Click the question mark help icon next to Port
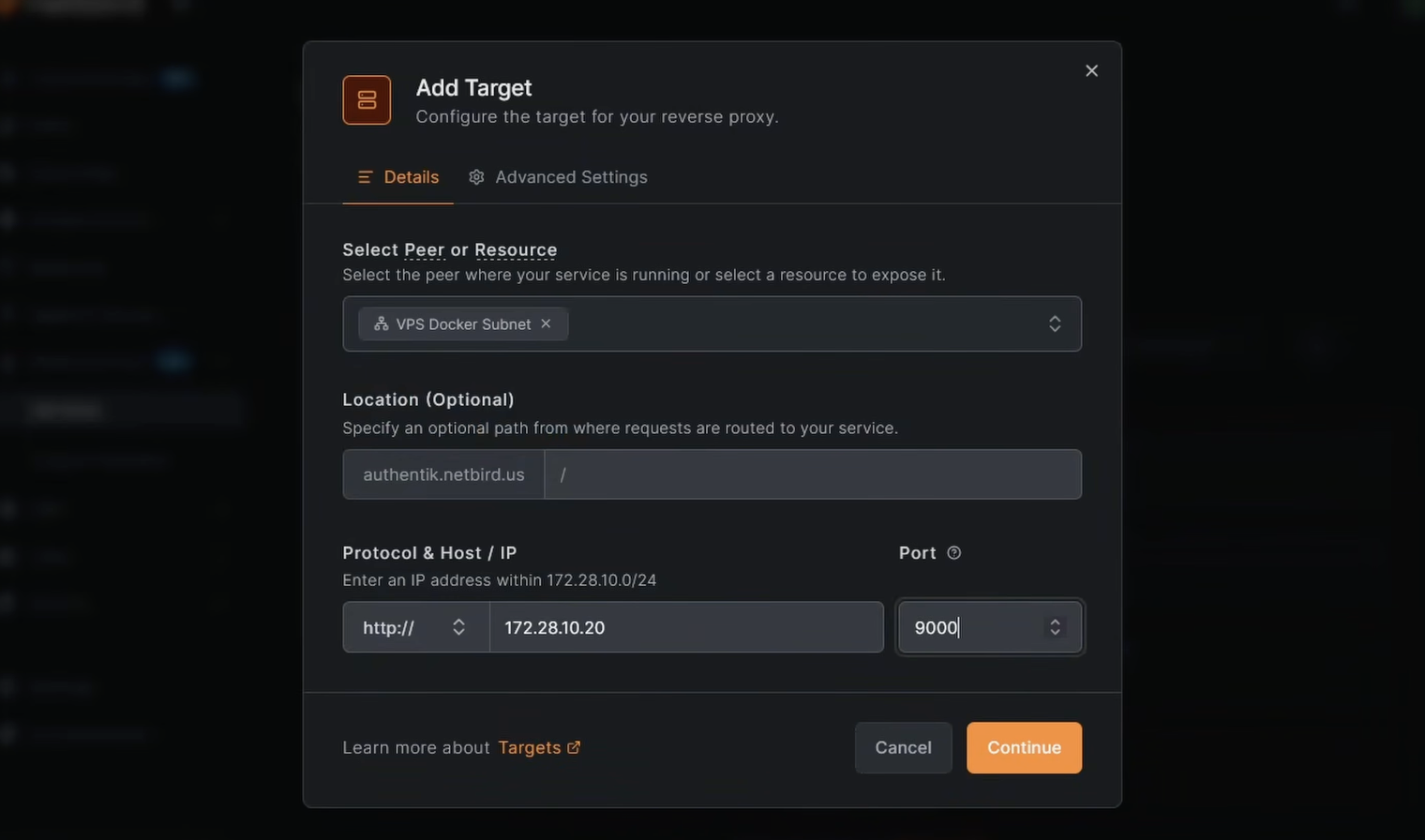 [953, 552]
